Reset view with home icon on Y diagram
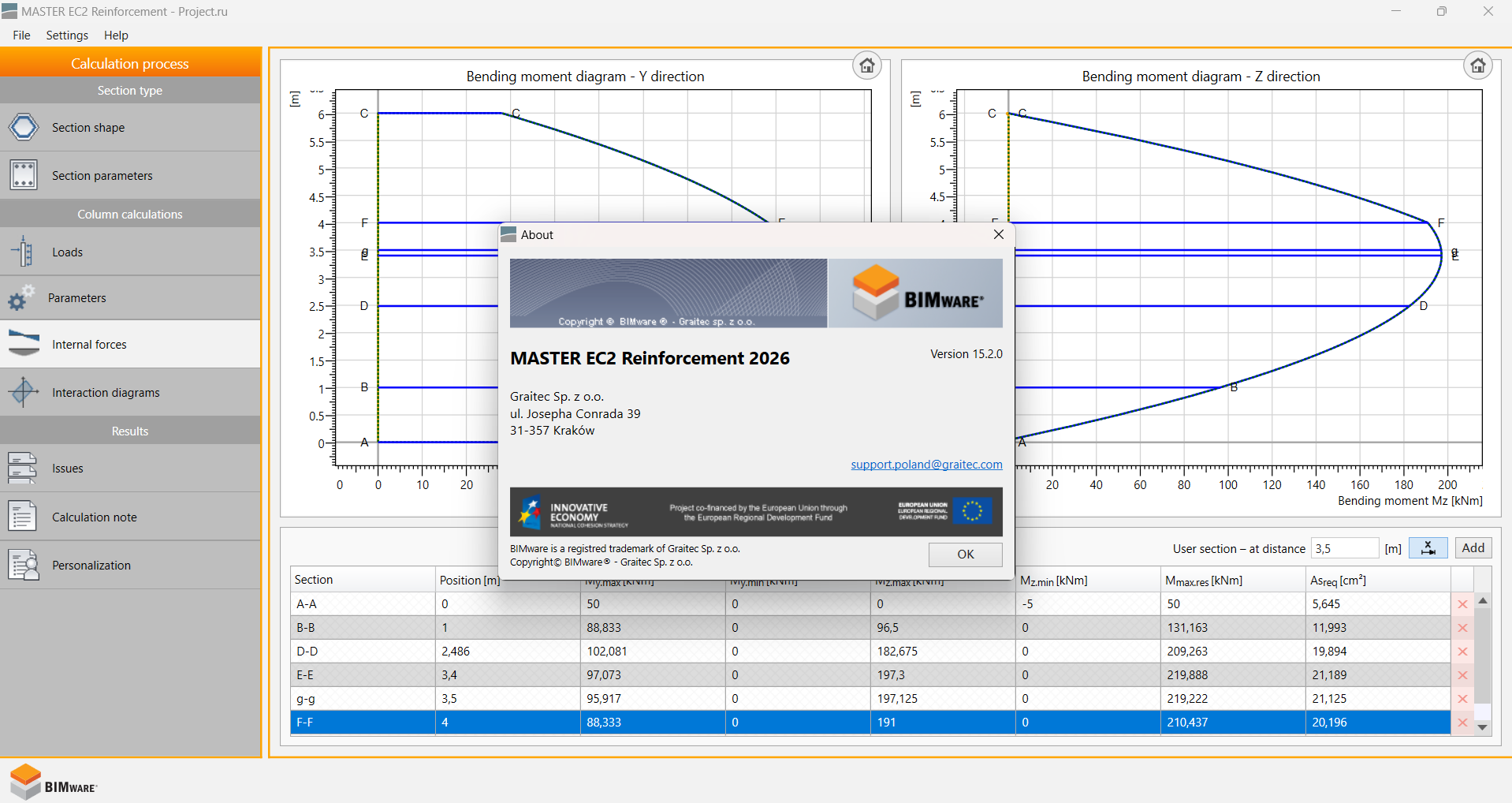This screenshot has height=803, width=1512. click(x=866, y=65)
